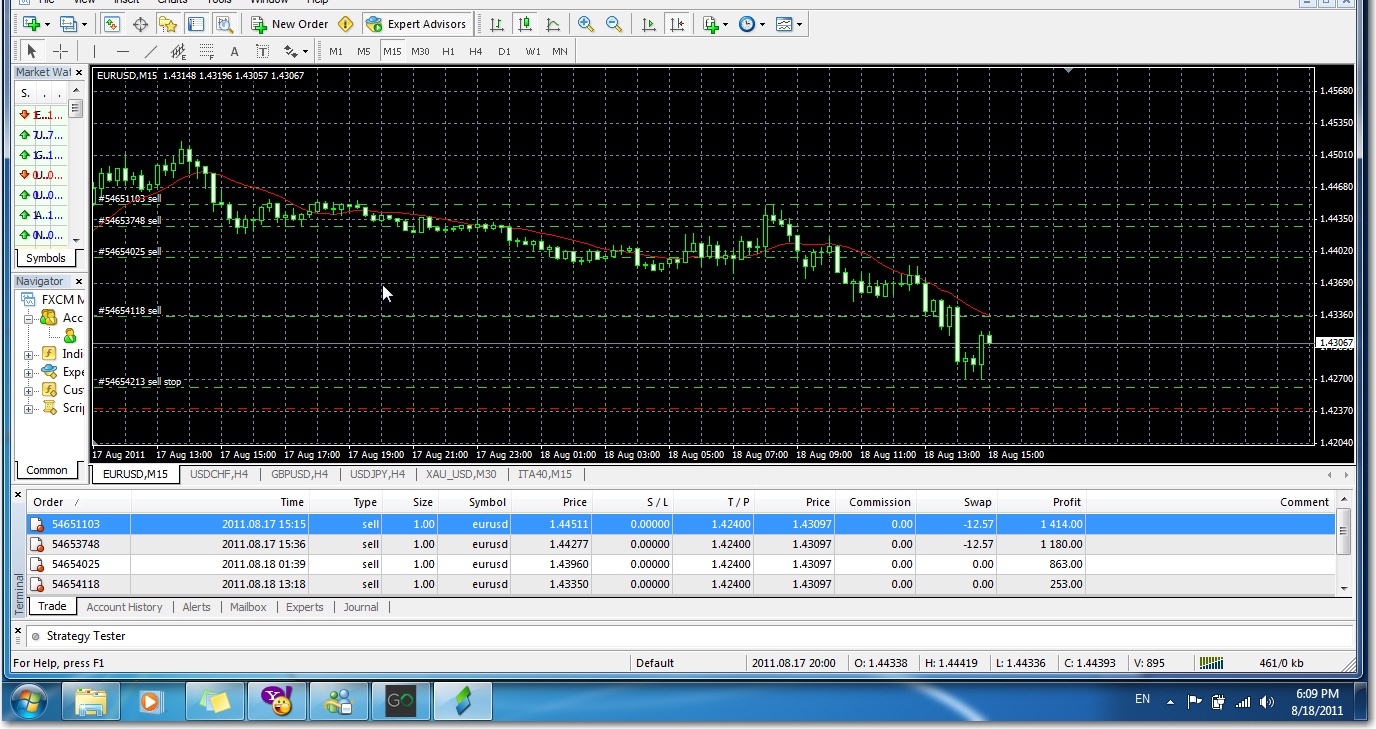
Task: Open the GBPUSD,H4 chart tab
Action: pyautogui.click(x=299, y=475)
